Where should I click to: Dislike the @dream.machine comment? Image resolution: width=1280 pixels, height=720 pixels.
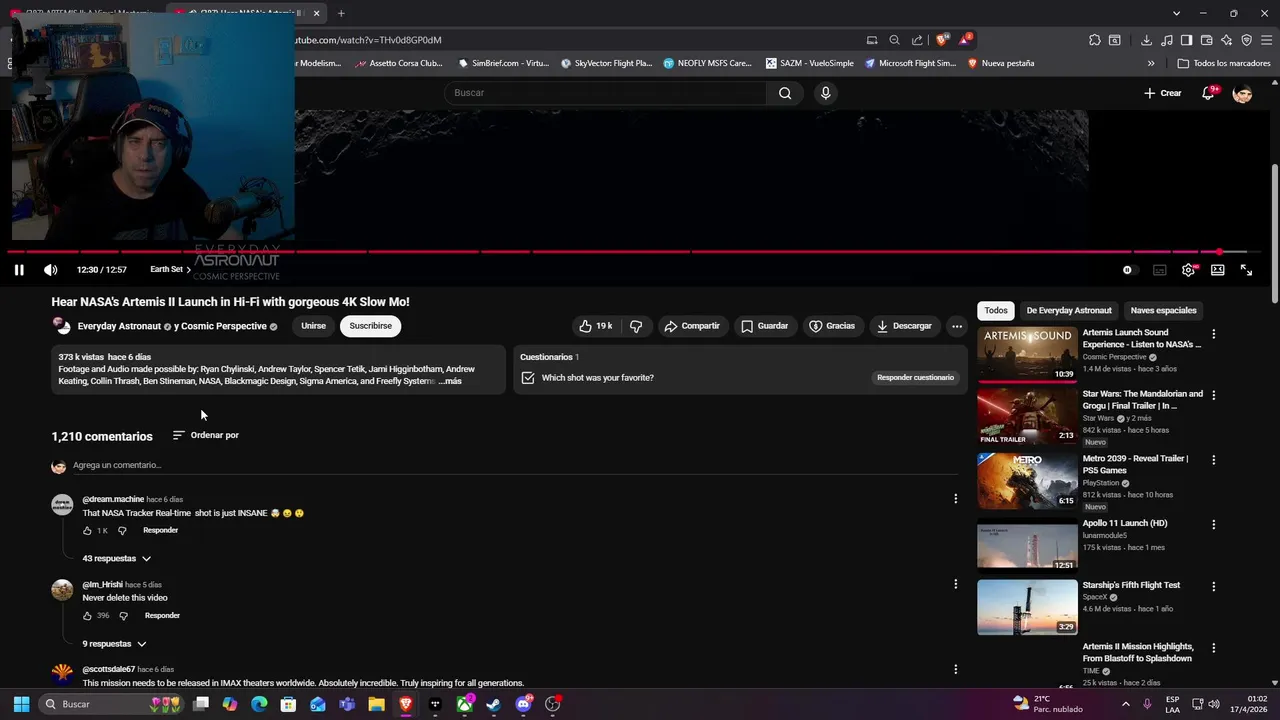122,531
